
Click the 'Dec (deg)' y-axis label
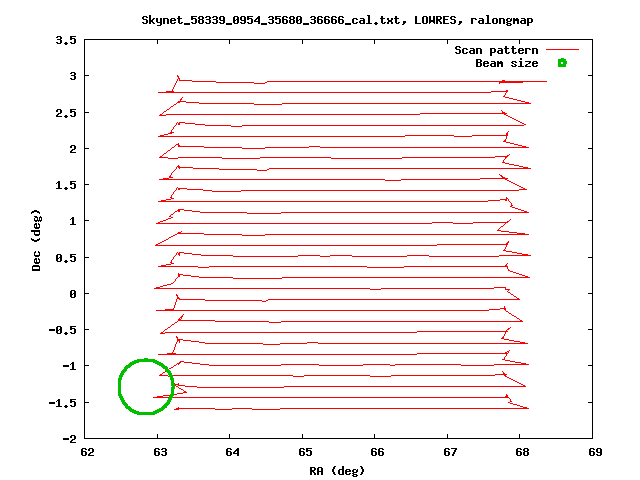[36, 240]
